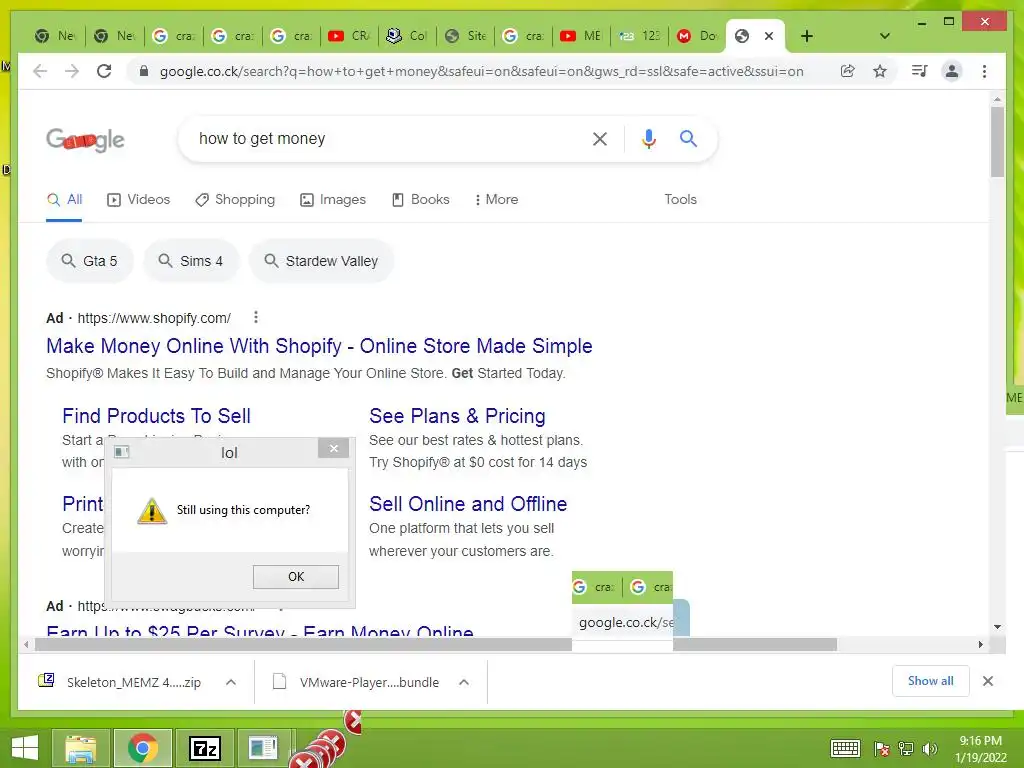The height and width of the screenshot is (768, 1024).
Task: Clear the search box with X
Action: click(600, 138)
